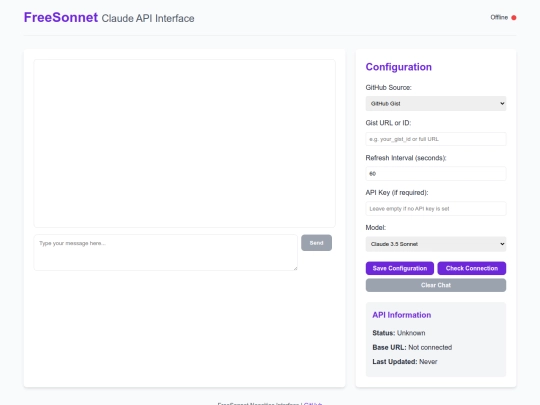Click the Configuration heading
The height and width of the screenshot is (405, 540).
click(398, 67)
